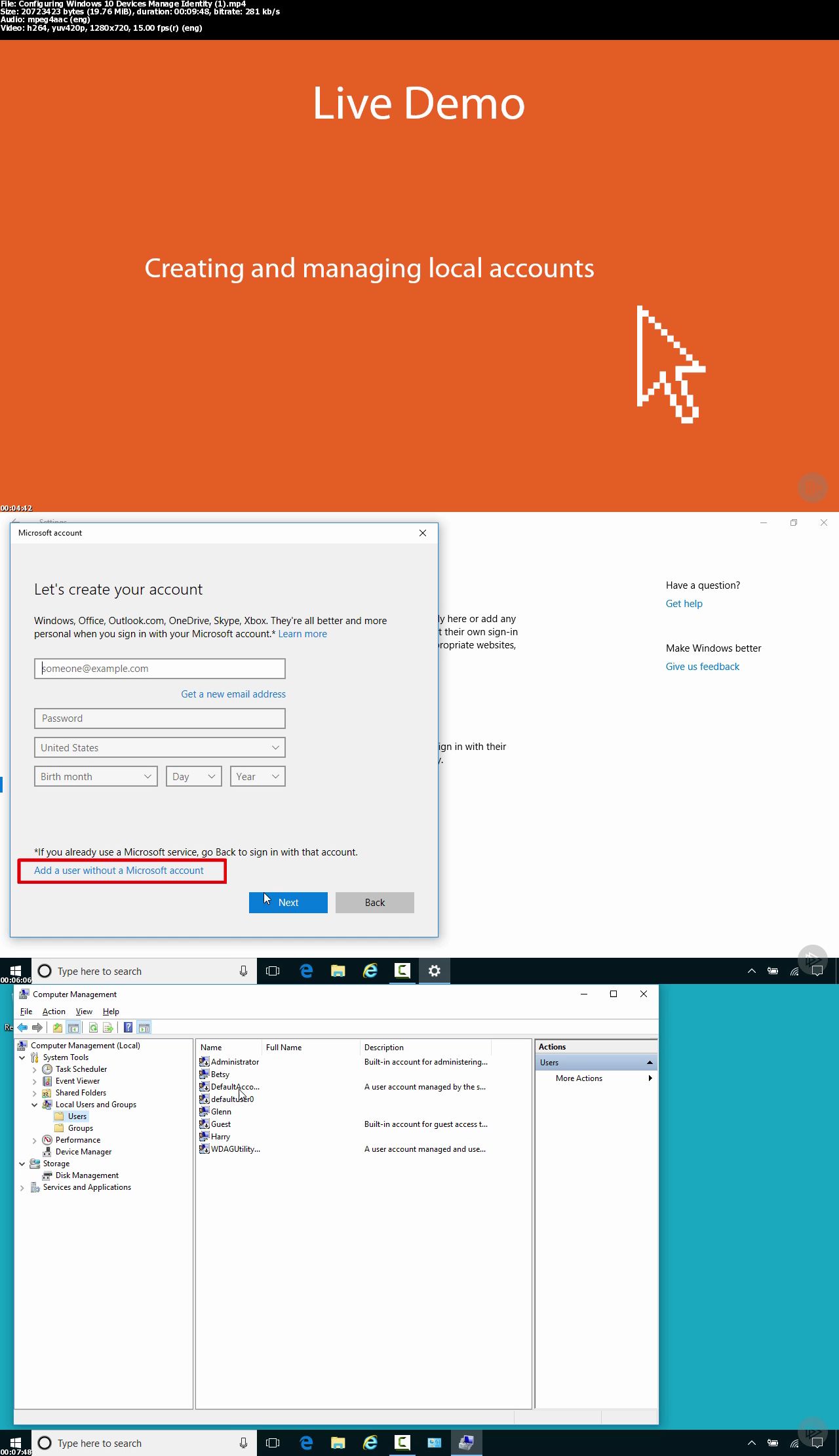
Task: Click the Administrator user account icon
Action: [204, 1061]
